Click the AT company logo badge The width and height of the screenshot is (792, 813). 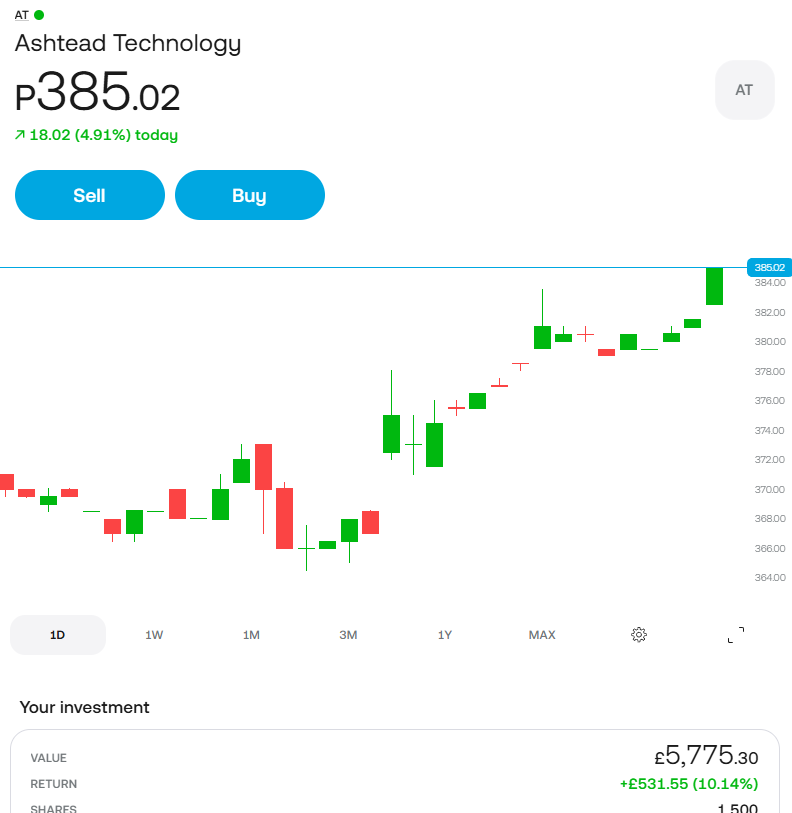[x=744, y=90]
